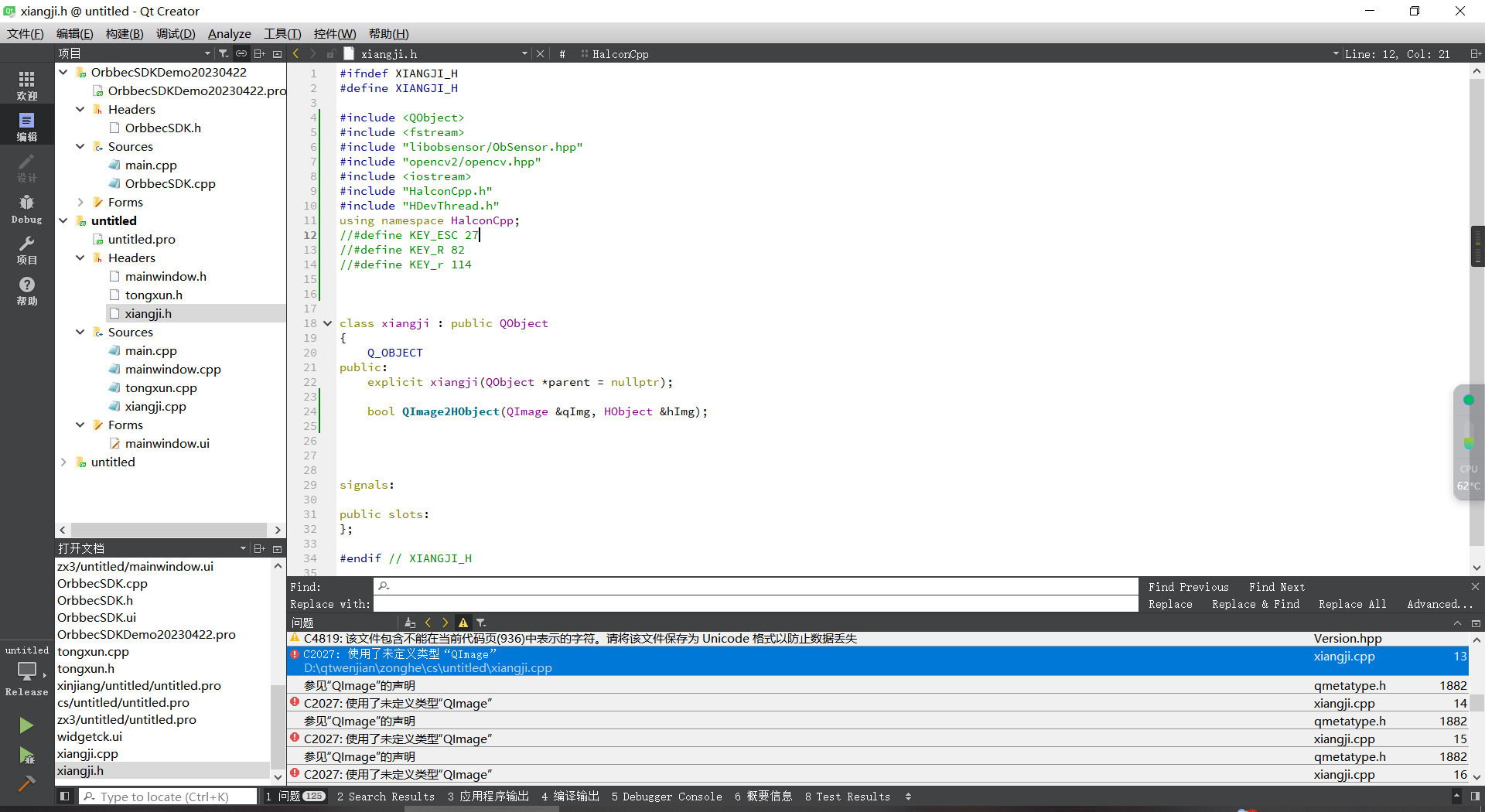Select OrbbecSDK.ui in open documents list
The image size is (1485, 812).
(97, 617)
